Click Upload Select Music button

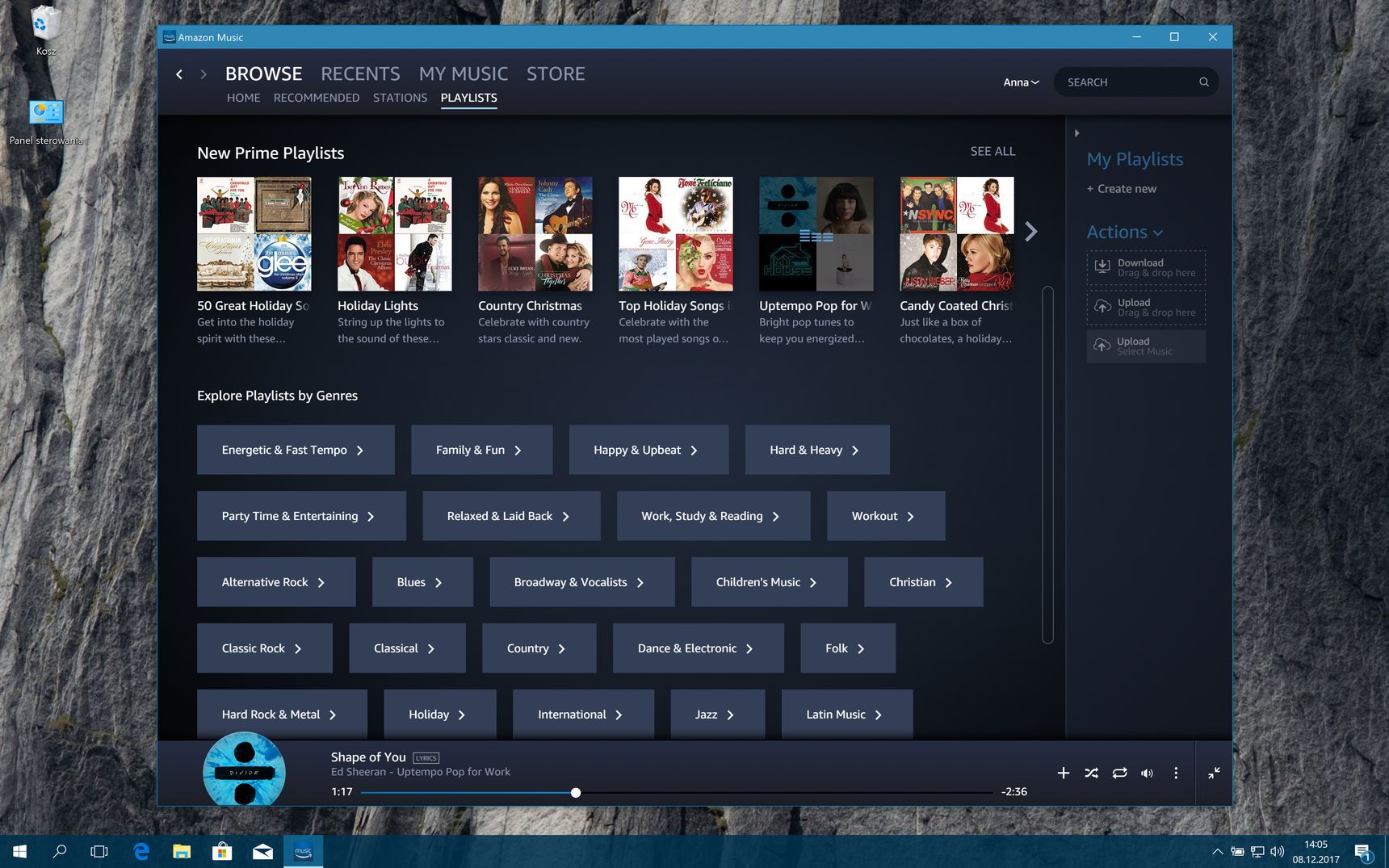click(x=1146, y=346)
